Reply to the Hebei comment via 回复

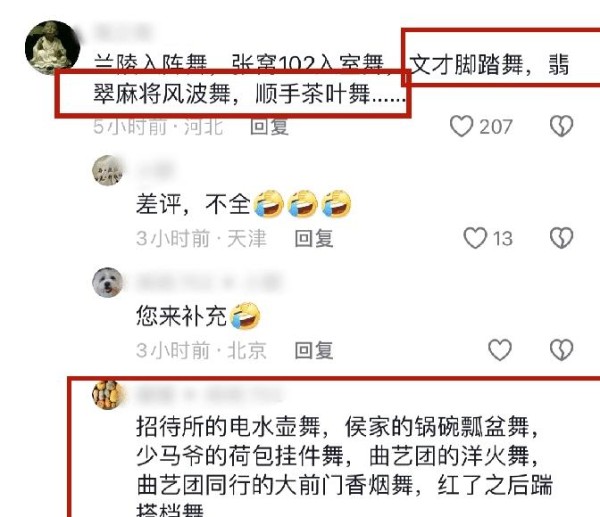coord(269,126)
